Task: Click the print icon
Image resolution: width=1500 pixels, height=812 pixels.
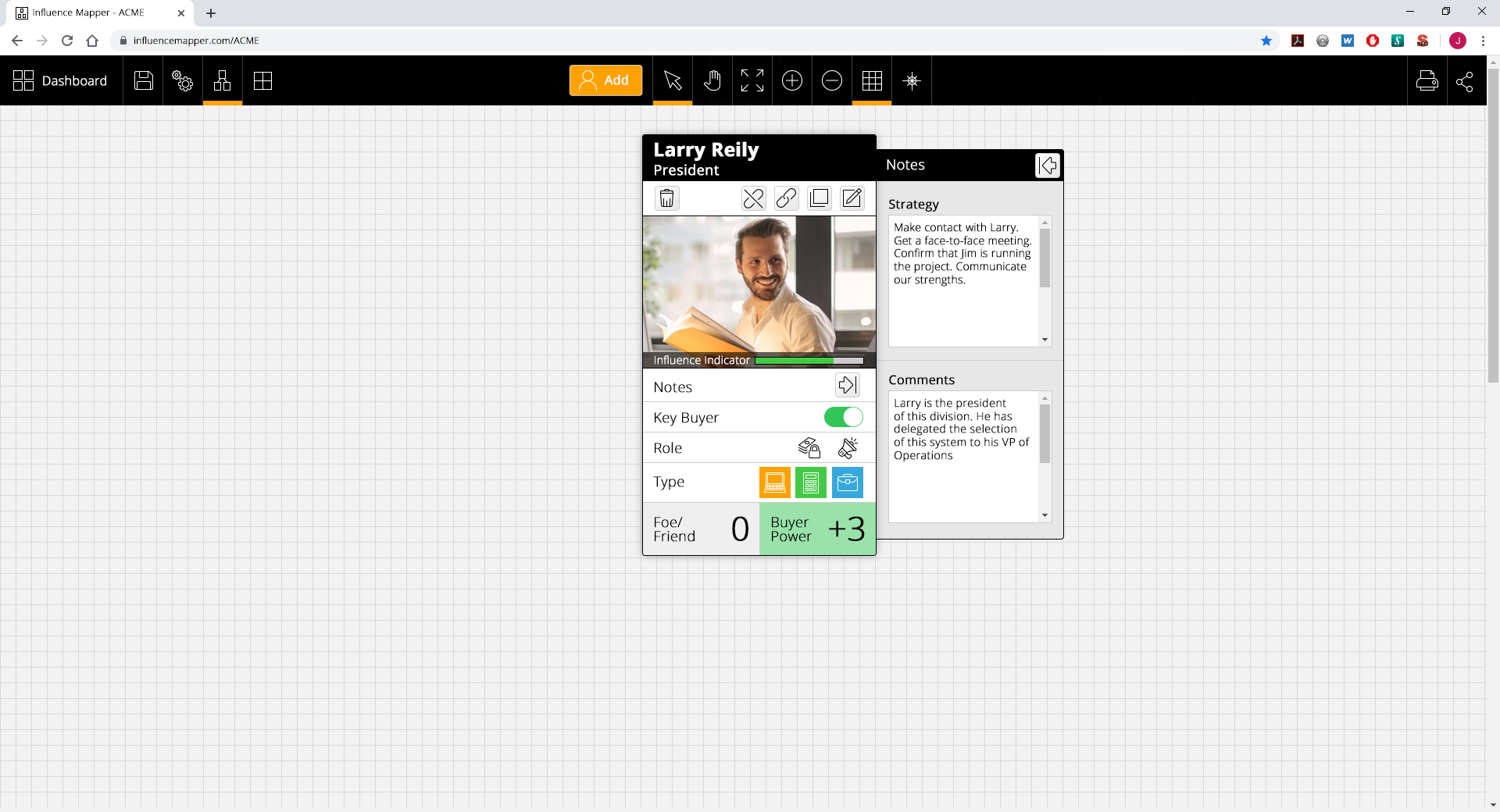Action: pos(1427,80)
